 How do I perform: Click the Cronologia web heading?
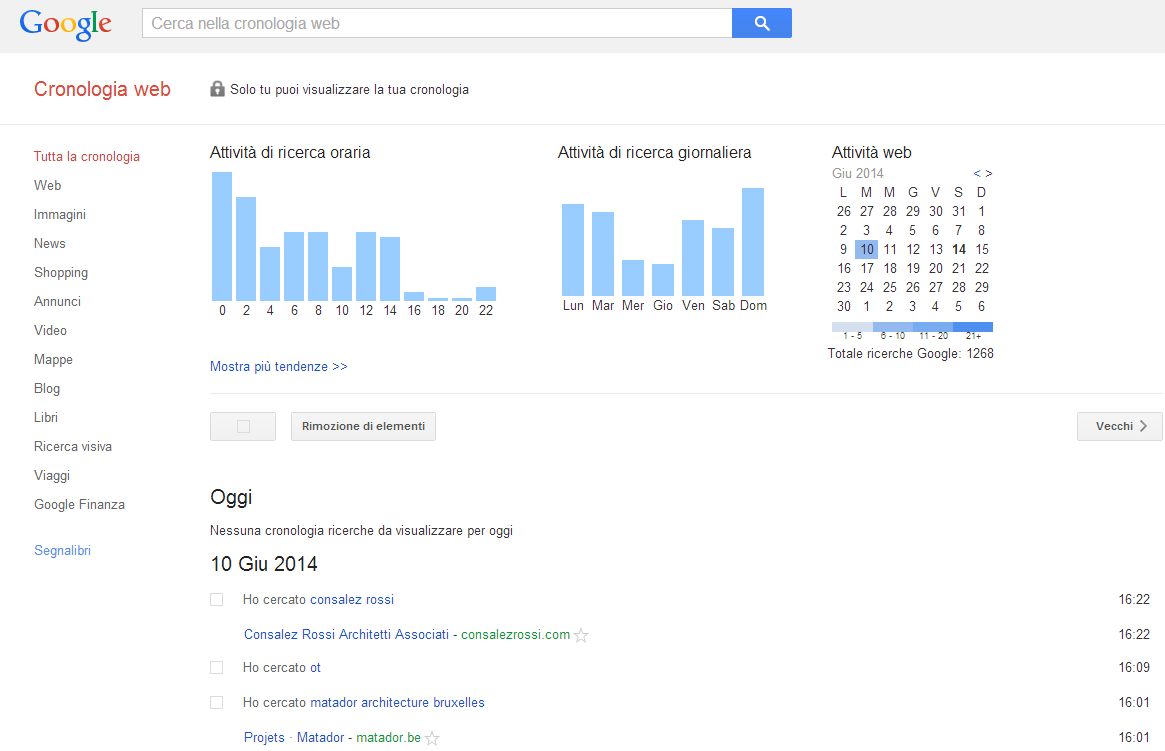pyautogui.click(x=103, y=89)
